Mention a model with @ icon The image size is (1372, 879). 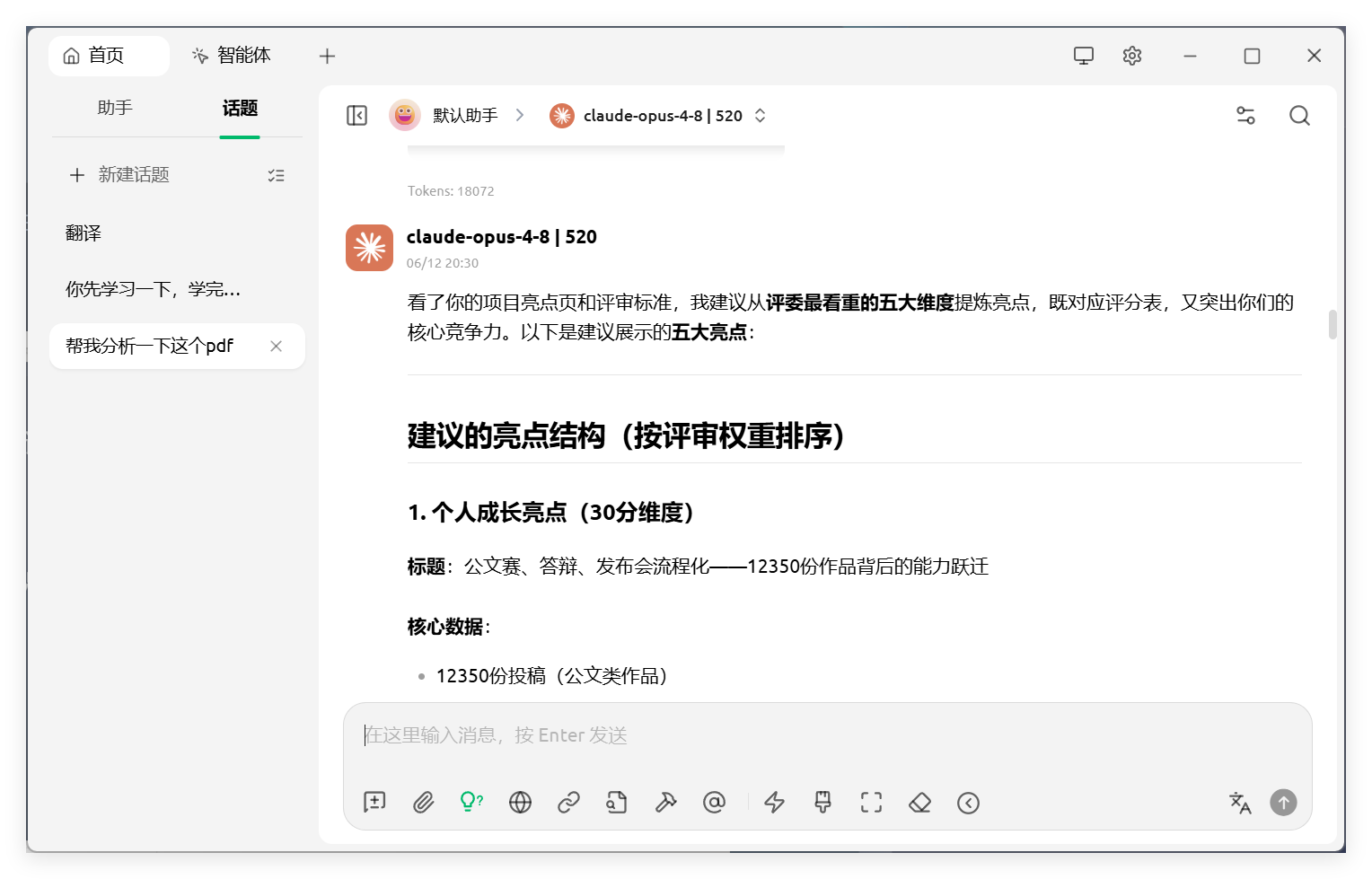pyautogui.click(x=714, y=803)
